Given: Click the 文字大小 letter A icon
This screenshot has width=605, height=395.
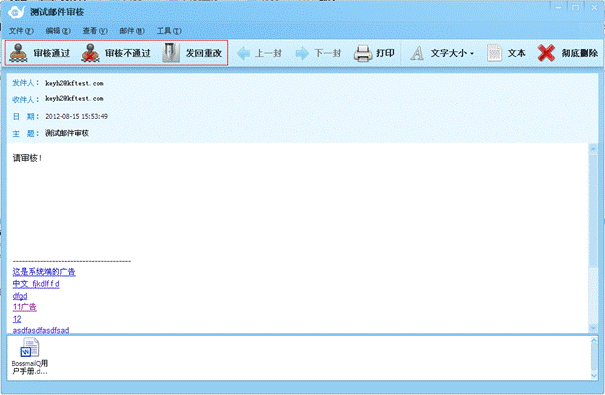Looking at the screenshot, I should [417, 53].
